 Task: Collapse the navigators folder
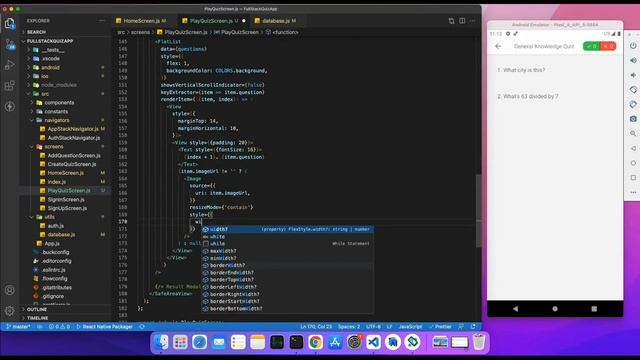[66, 120]
